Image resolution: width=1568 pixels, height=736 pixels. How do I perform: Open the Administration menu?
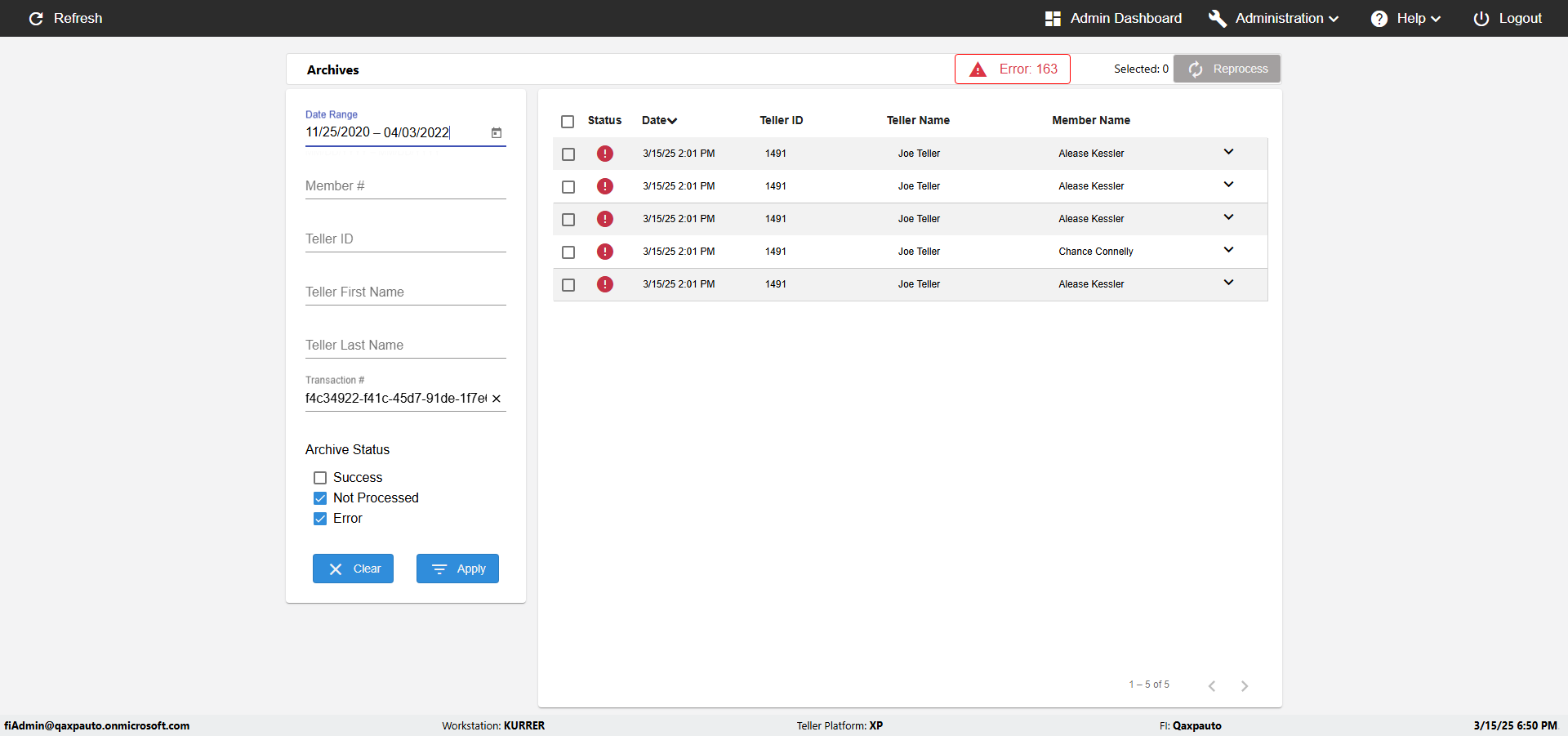point(1274,18)
